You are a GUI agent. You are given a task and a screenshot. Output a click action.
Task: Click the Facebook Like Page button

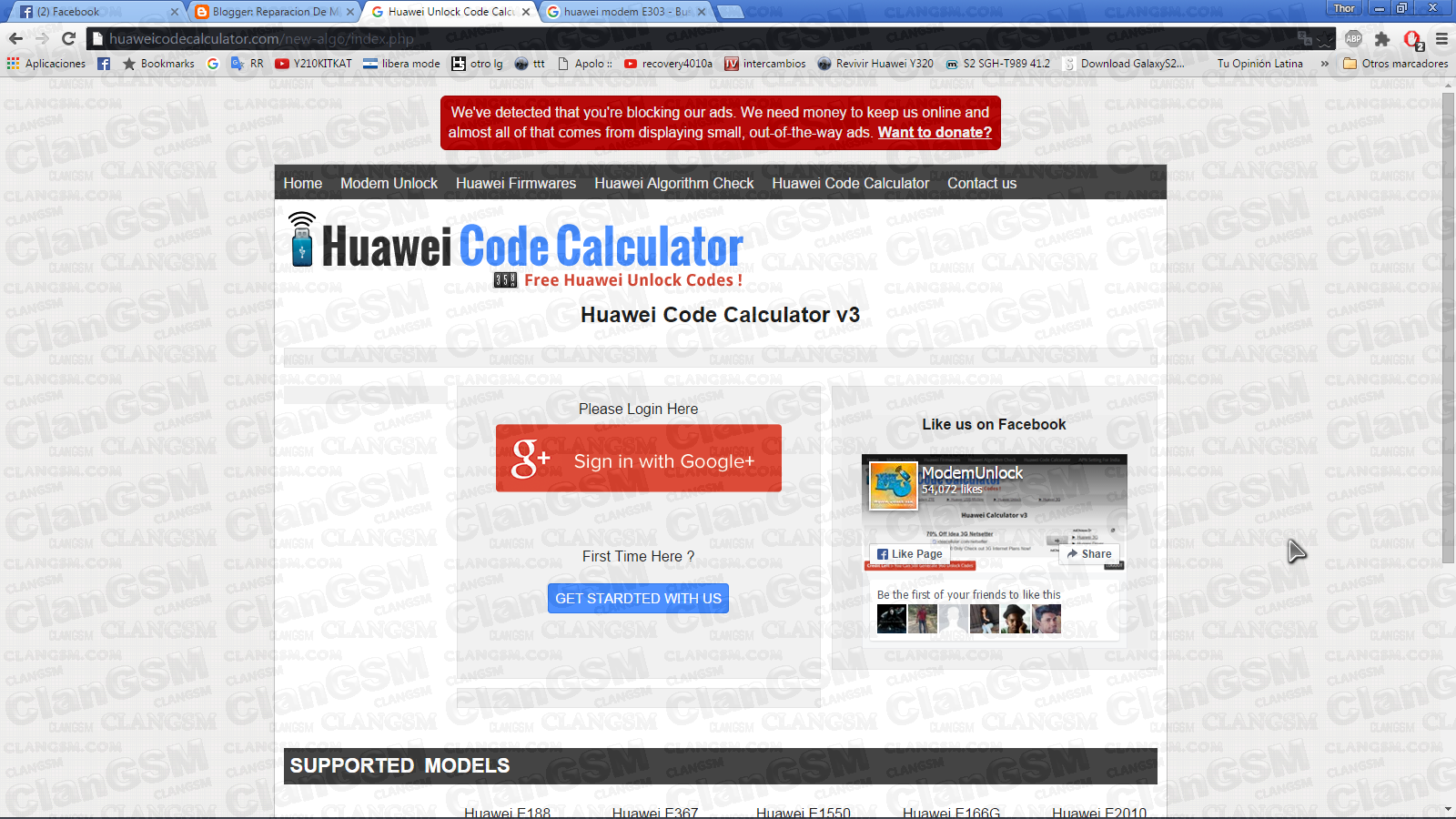(x=909, y=553)
